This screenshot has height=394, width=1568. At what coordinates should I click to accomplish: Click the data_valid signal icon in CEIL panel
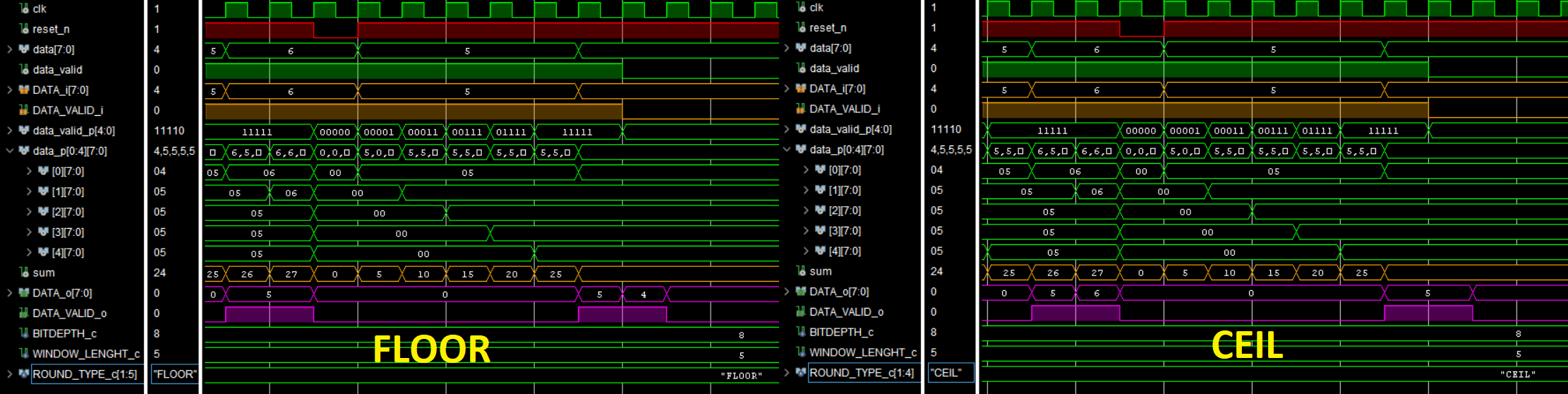[x=801, y=68]
